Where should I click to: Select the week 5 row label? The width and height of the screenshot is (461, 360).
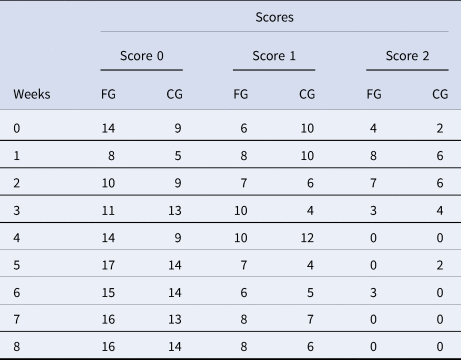pyautogui.click(x=17, y=265)
